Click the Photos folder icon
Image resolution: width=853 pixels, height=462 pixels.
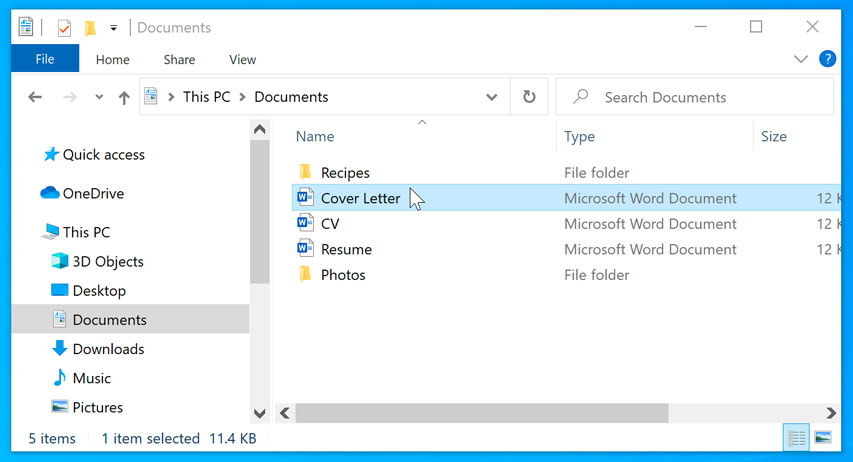305,274
